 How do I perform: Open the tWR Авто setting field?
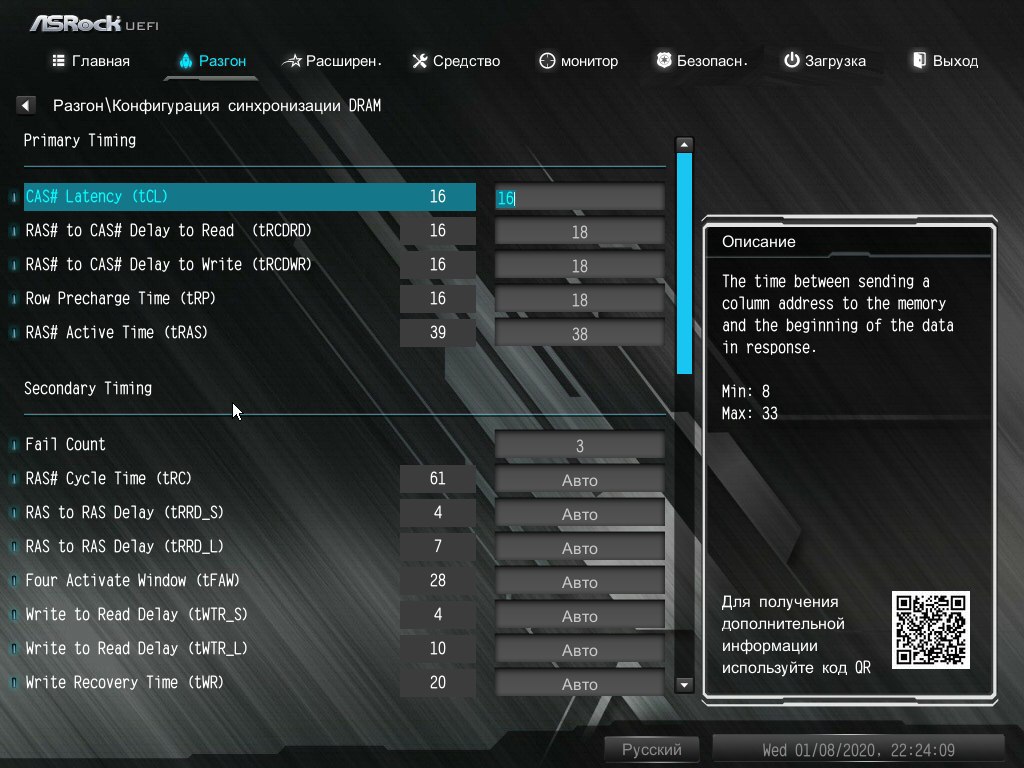(x=579, y=683)
